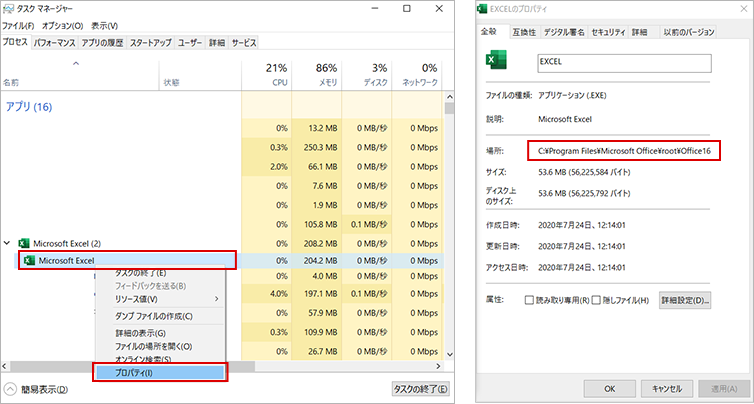Open the 互換性 tab in properties

[524, 32]
